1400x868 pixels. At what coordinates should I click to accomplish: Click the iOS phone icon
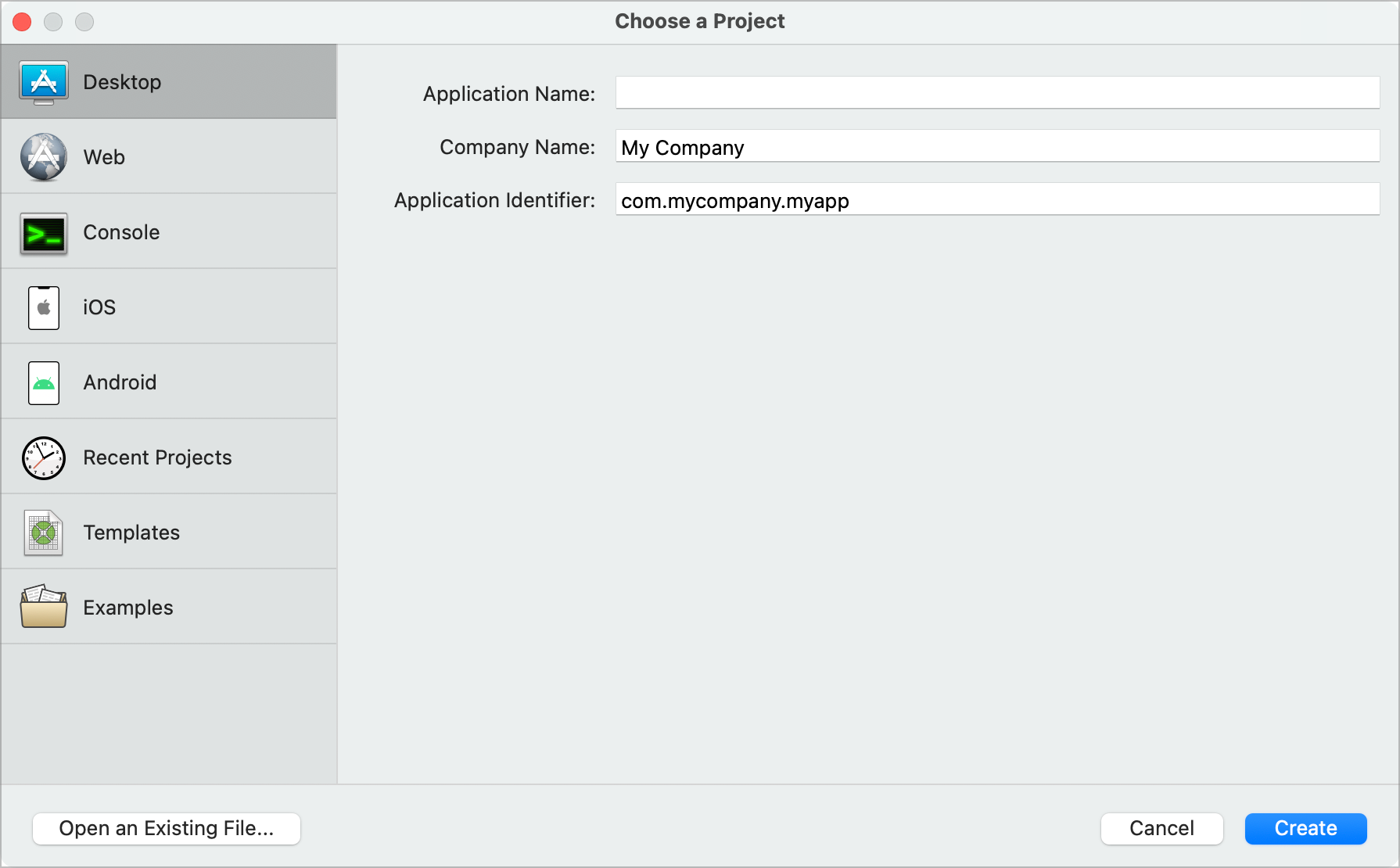pyautogui.click(x=44, y=307)
